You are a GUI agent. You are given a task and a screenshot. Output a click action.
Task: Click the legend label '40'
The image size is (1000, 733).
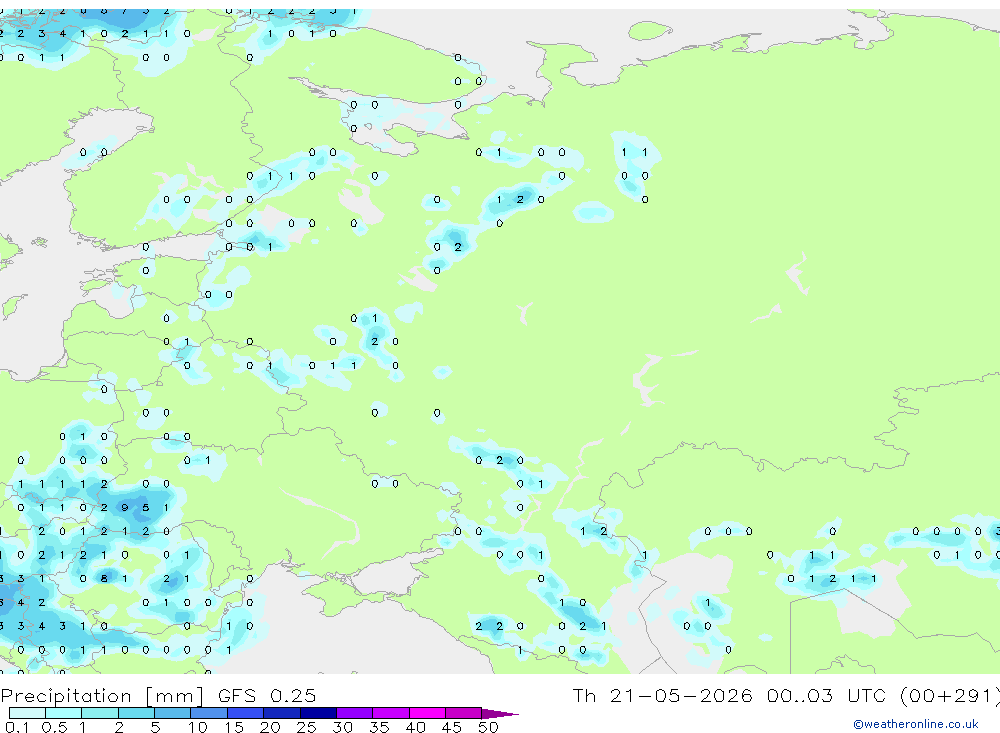point(415,727)
